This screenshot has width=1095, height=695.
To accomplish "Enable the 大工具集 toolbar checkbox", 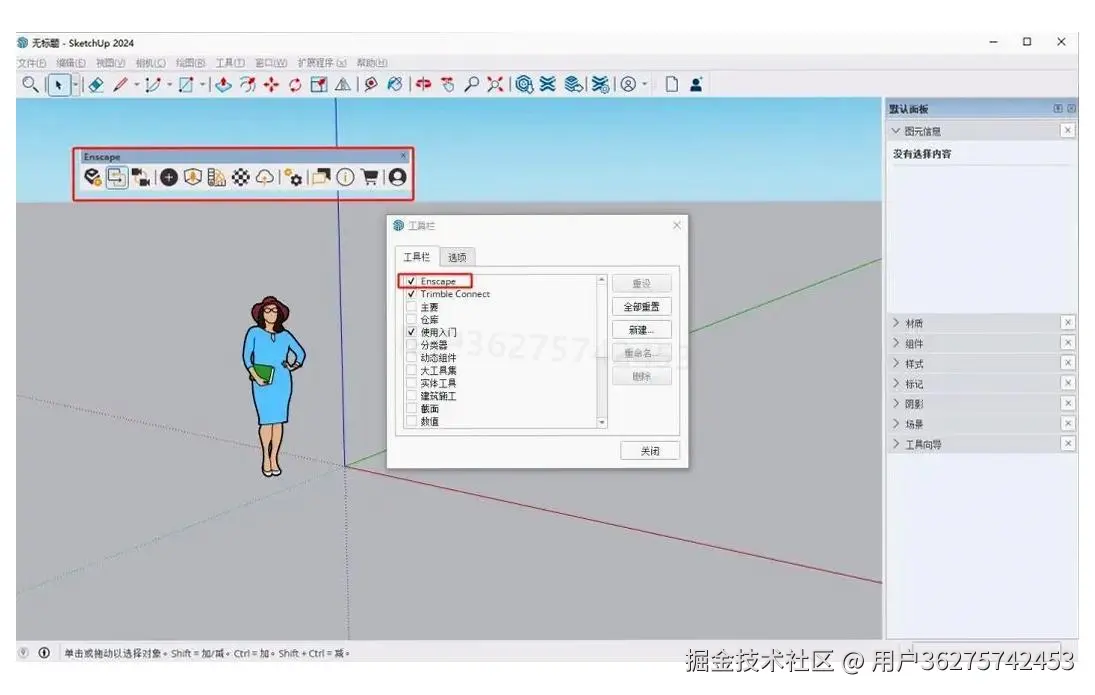I will (410, 372).
